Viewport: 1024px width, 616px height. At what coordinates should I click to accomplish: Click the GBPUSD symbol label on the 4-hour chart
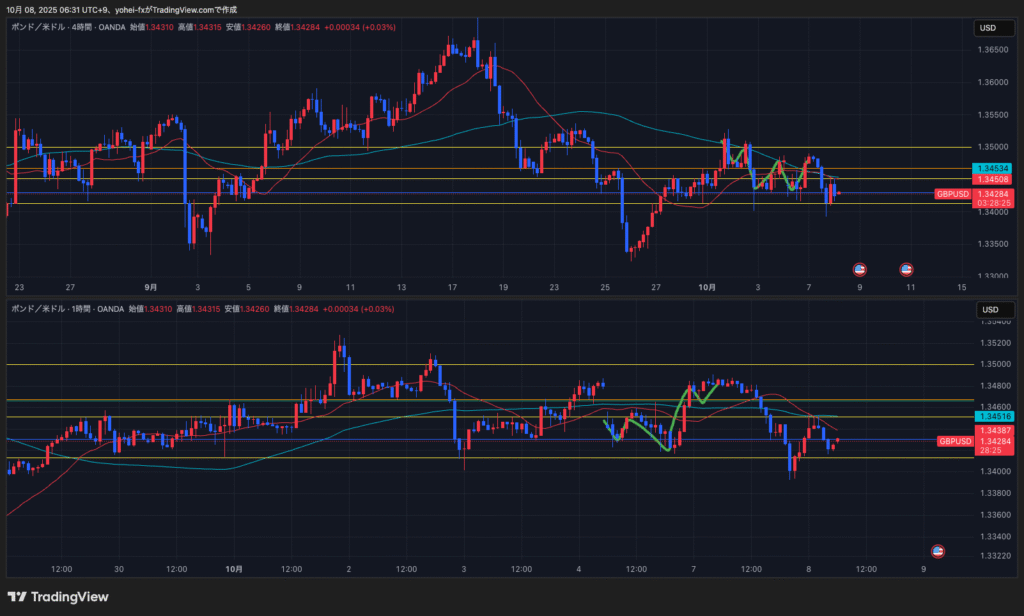coord(953,194)
